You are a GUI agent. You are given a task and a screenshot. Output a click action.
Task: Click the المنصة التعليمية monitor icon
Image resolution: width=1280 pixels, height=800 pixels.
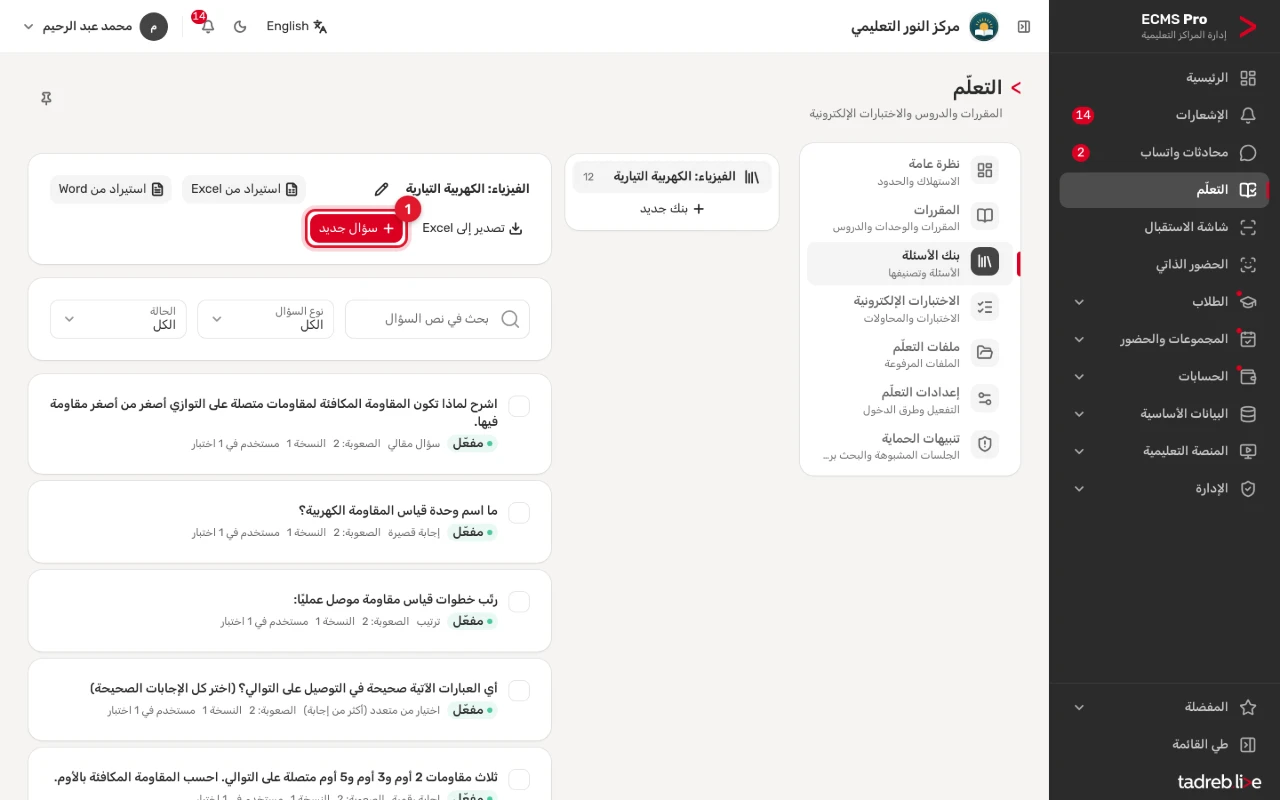click(x=1248, y=451)
